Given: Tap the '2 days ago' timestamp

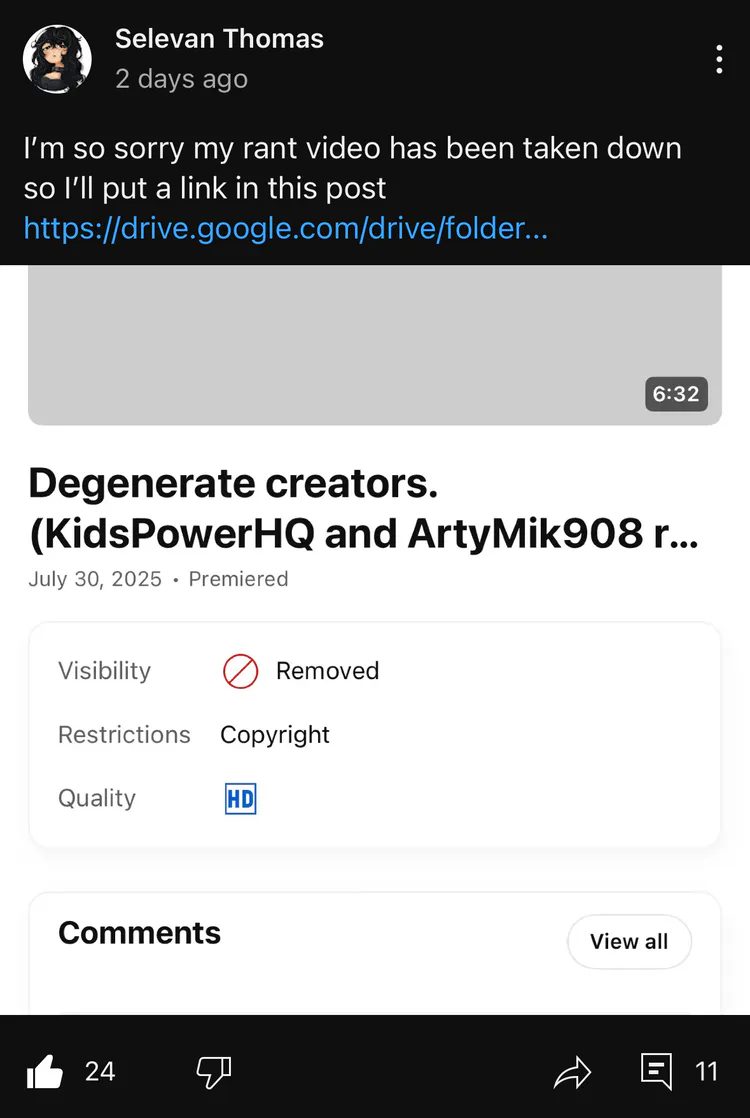Looking at the screenshot, I should 181,79.
